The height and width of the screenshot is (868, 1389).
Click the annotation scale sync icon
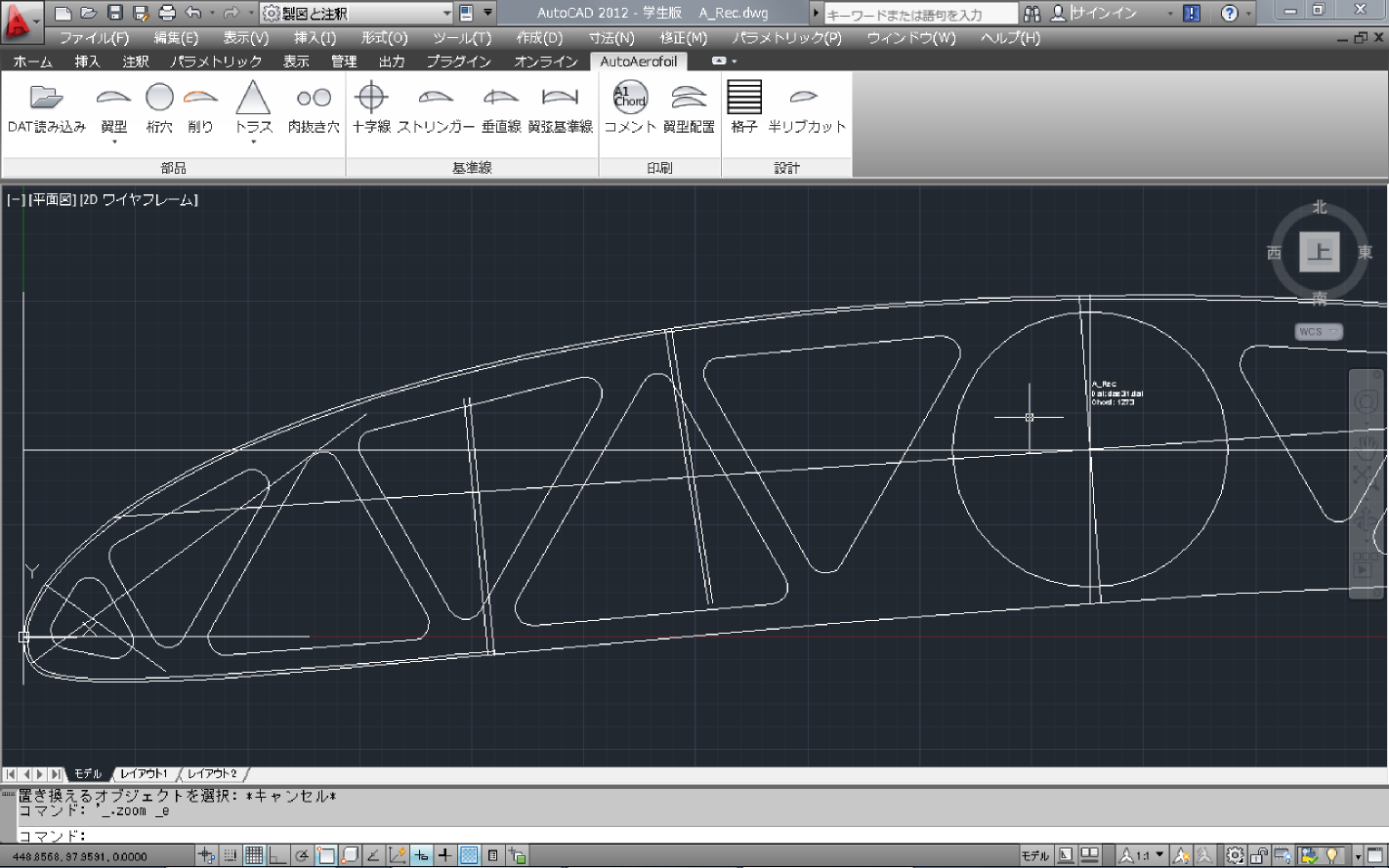click(x=1203, y=856)
